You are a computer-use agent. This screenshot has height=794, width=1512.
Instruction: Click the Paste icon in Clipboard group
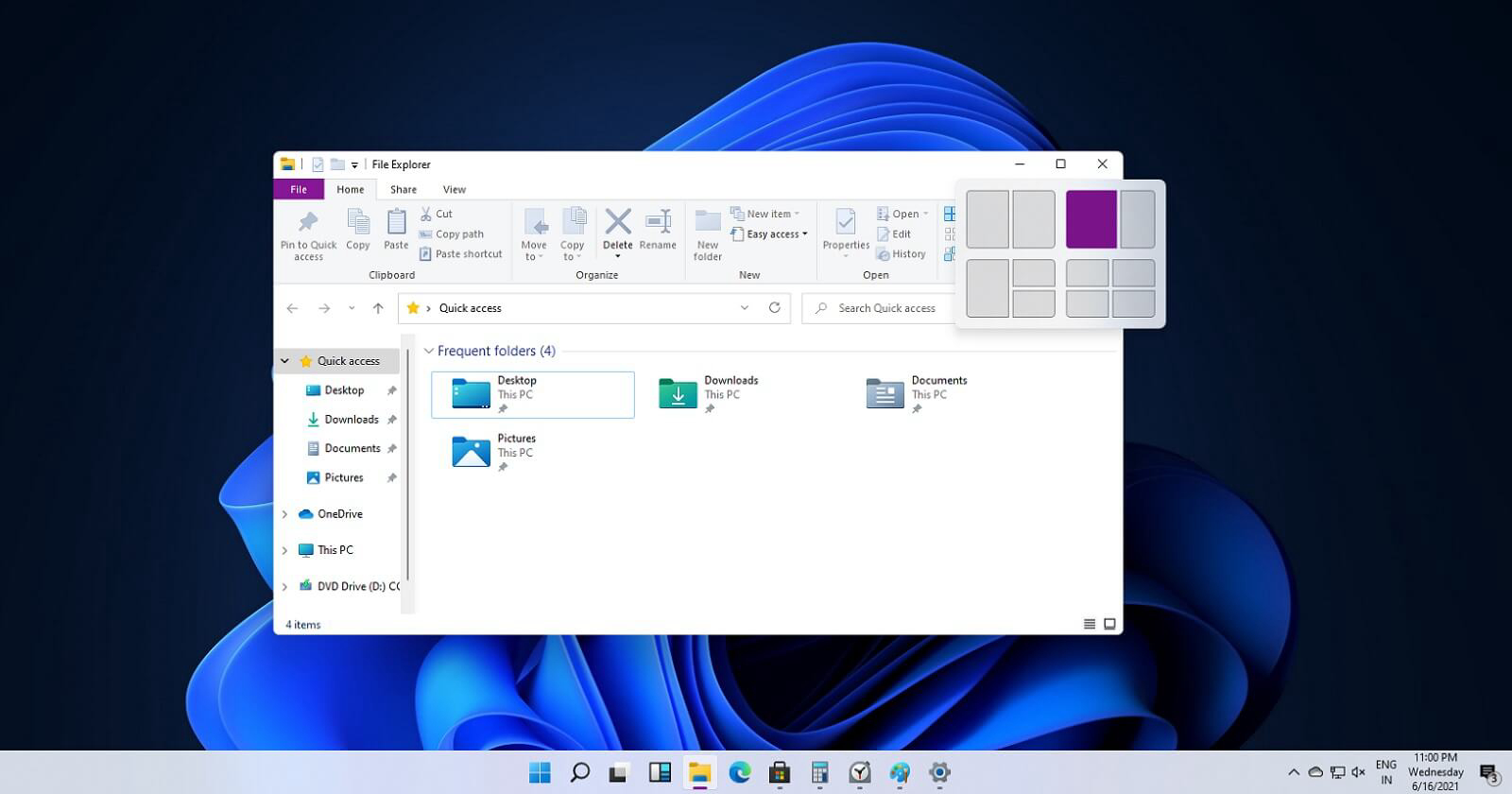tap(396, 223)
